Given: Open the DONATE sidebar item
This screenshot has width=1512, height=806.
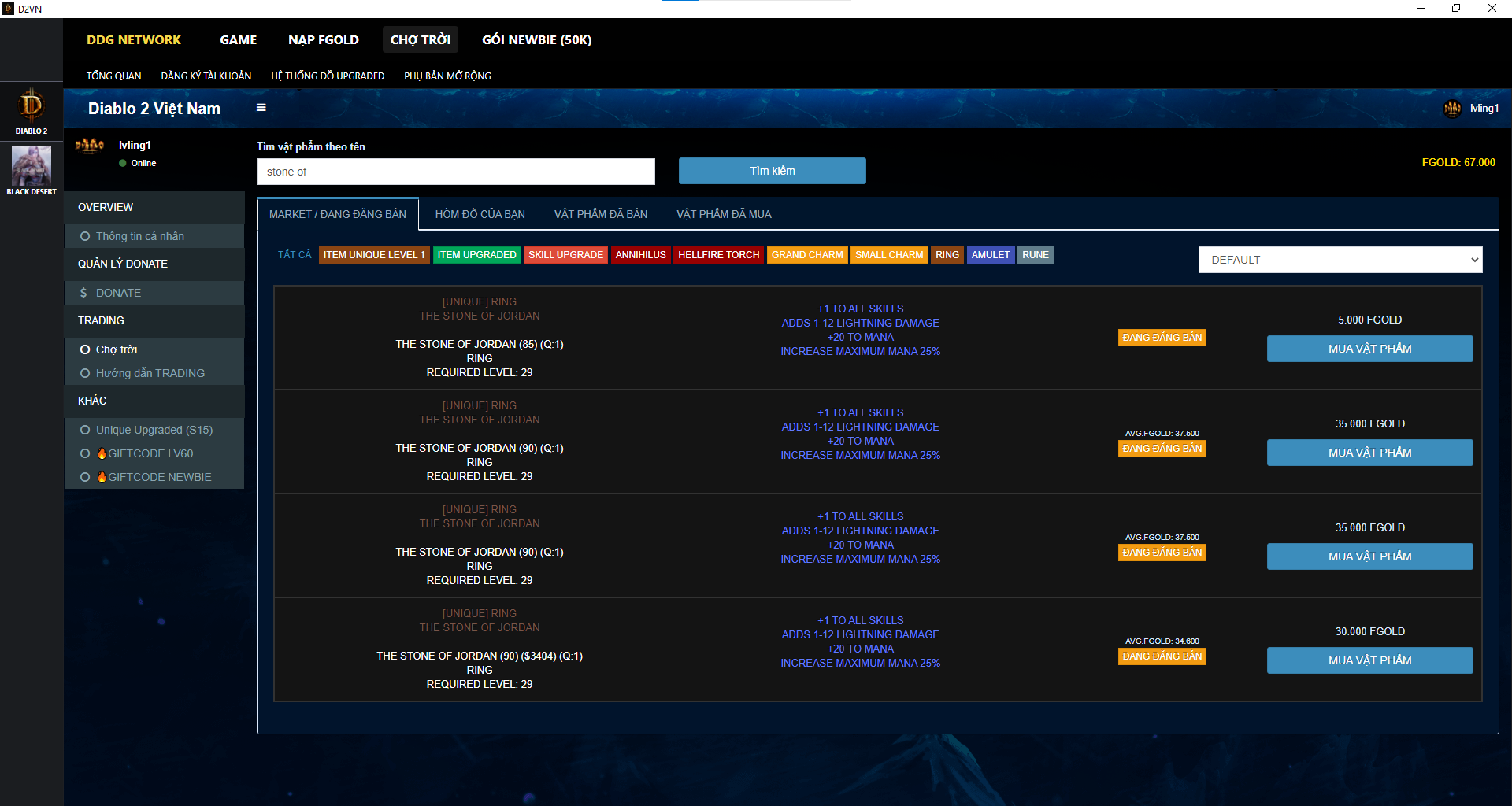Looking at the screenshot, I should click(x=154, y=293).
